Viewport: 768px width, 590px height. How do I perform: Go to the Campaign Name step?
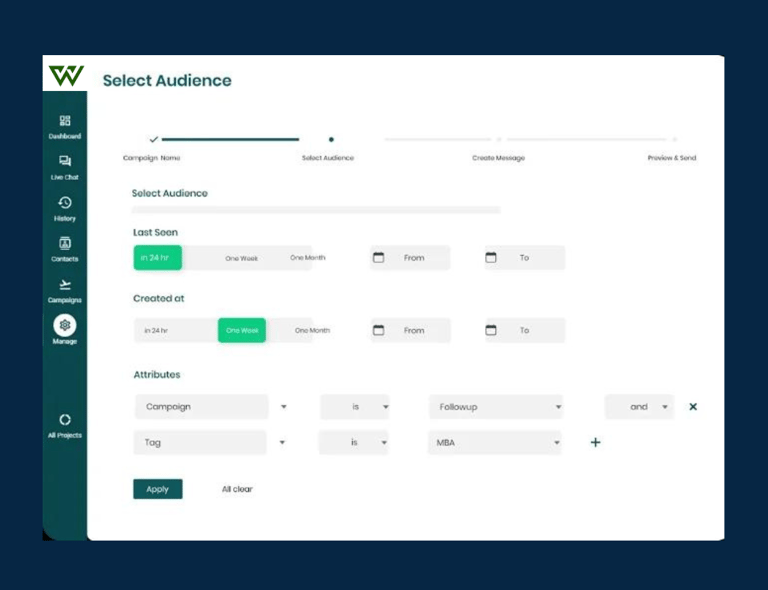[151, 158]
